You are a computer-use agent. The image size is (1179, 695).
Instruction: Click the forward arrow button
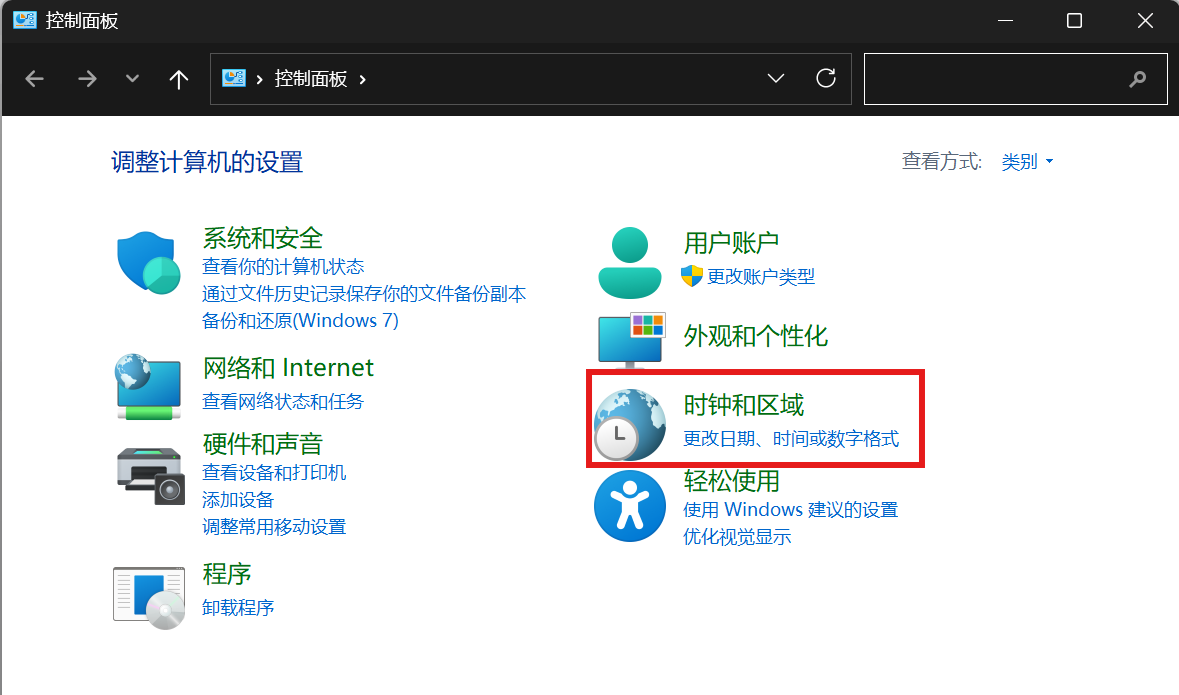click(x=87, y=78)
